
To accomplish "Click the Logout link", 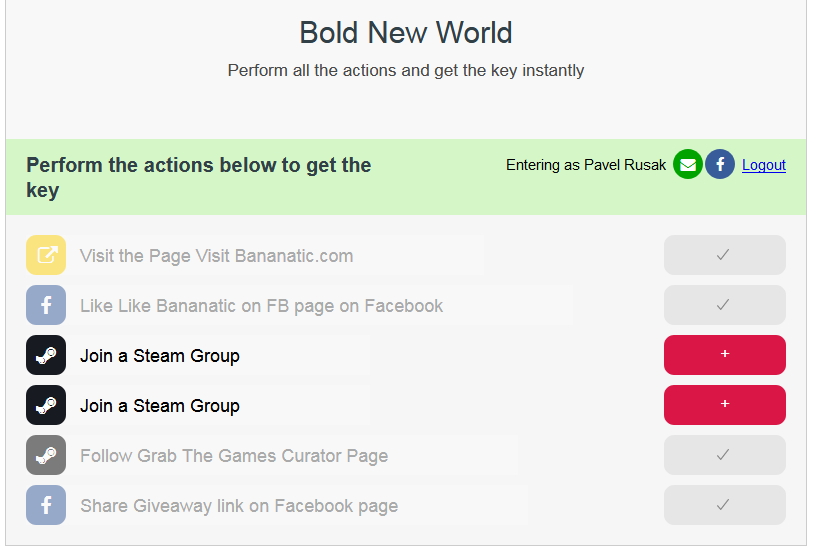I will pyautogui.click(x=763, y=165).
